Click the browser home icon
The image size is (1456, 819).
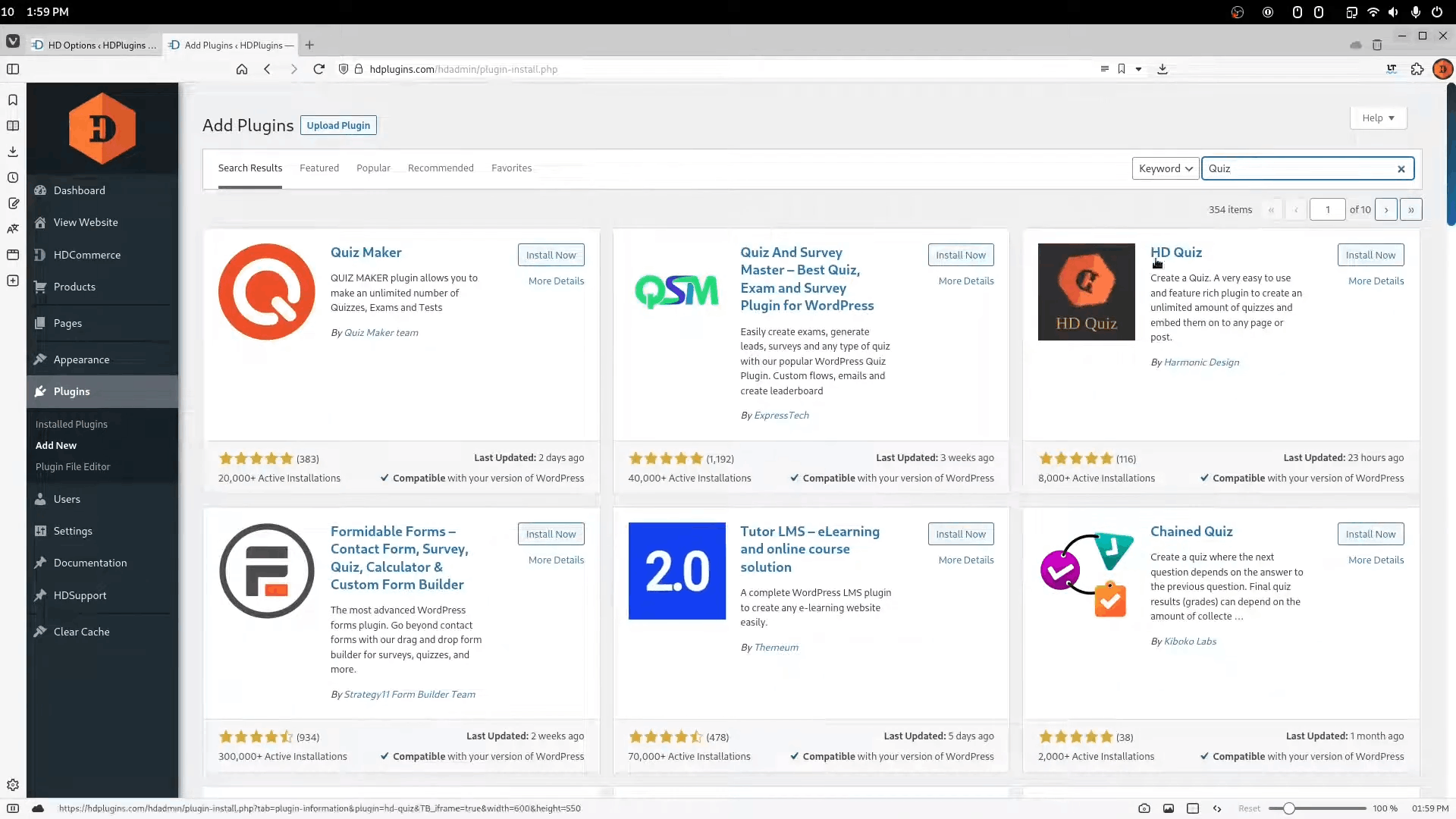(242, 69)
